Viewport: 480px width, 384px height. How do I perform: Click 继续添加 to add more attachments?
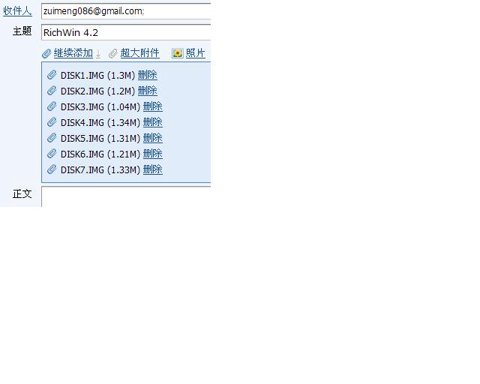click(73, 53)
